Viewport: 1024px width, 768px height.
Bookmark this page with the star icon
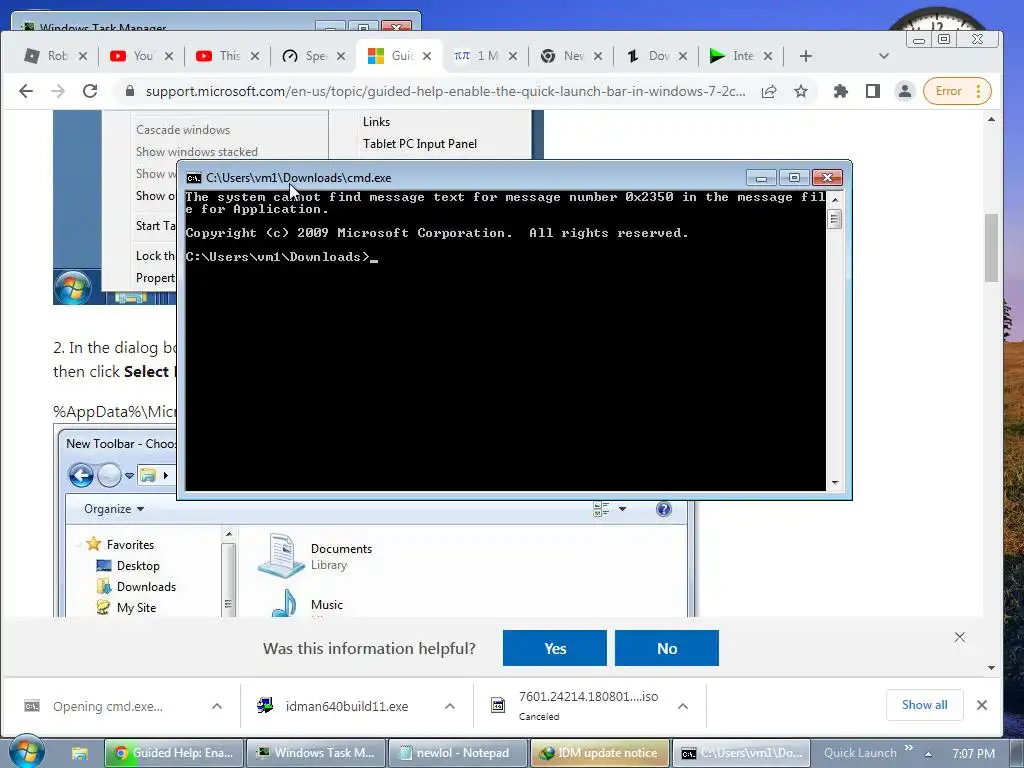[x=801, y=91]
